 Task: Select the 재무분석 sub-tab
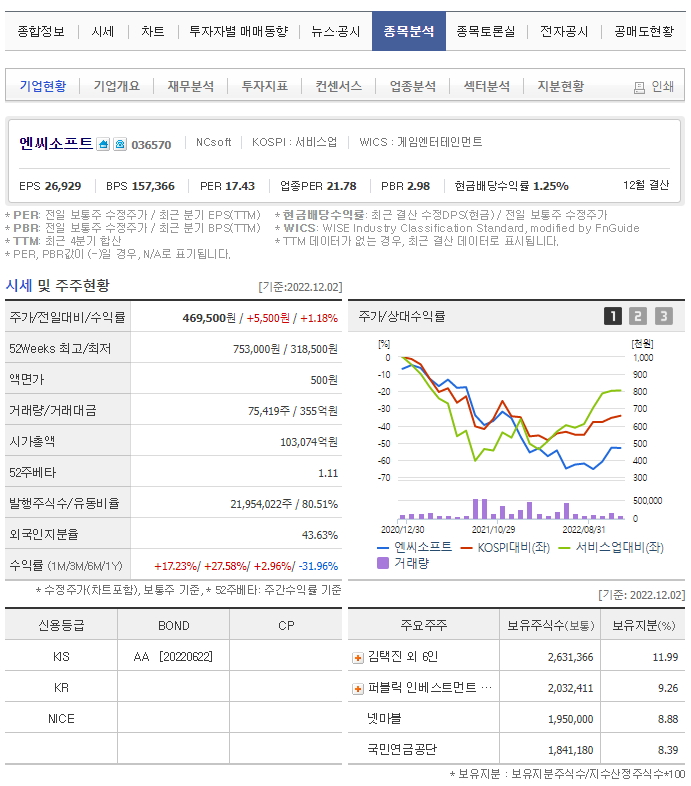click(x=191, y=86)
